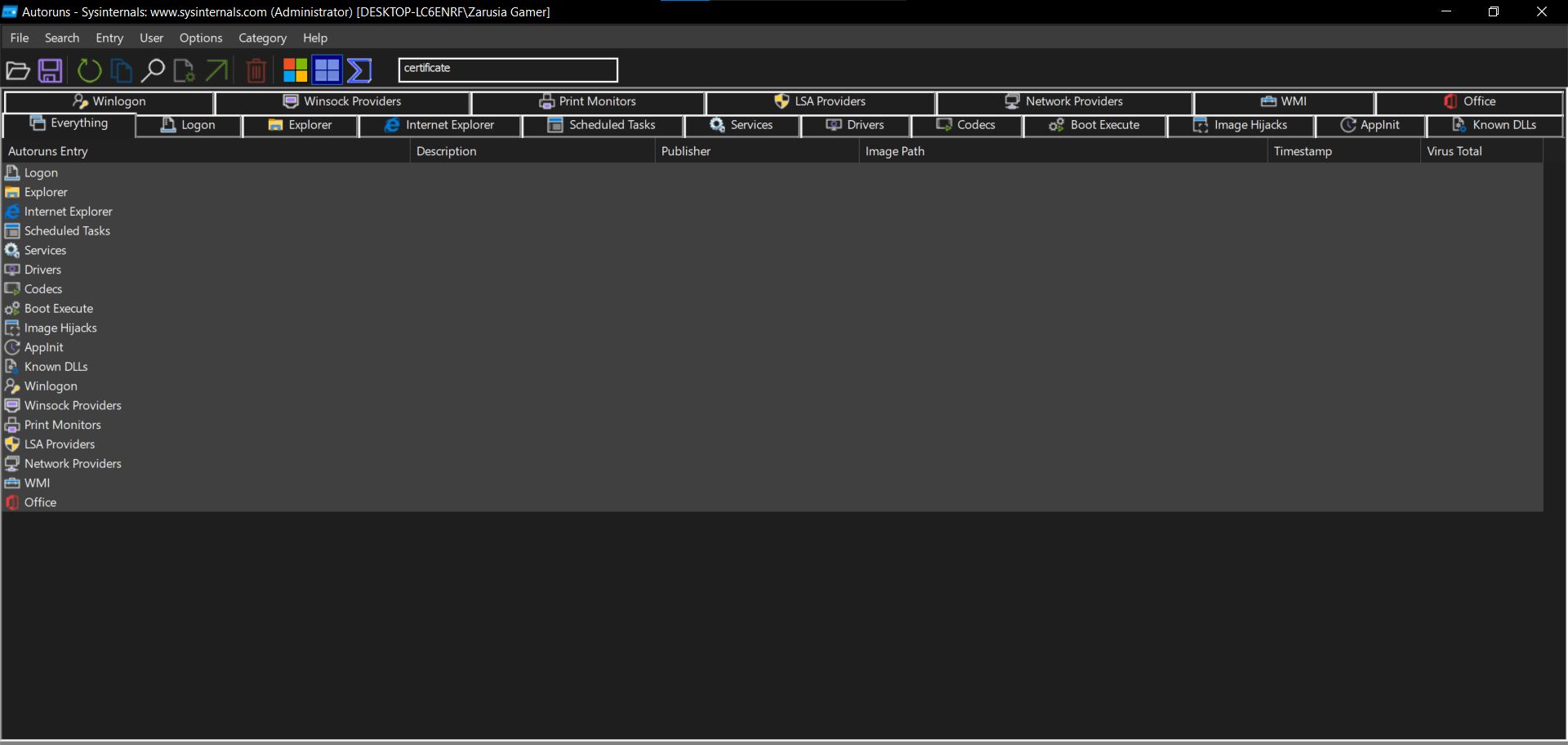Toggle the colored Microsoft logo filter
The image size is (1568, 745).
click(295, 71)
